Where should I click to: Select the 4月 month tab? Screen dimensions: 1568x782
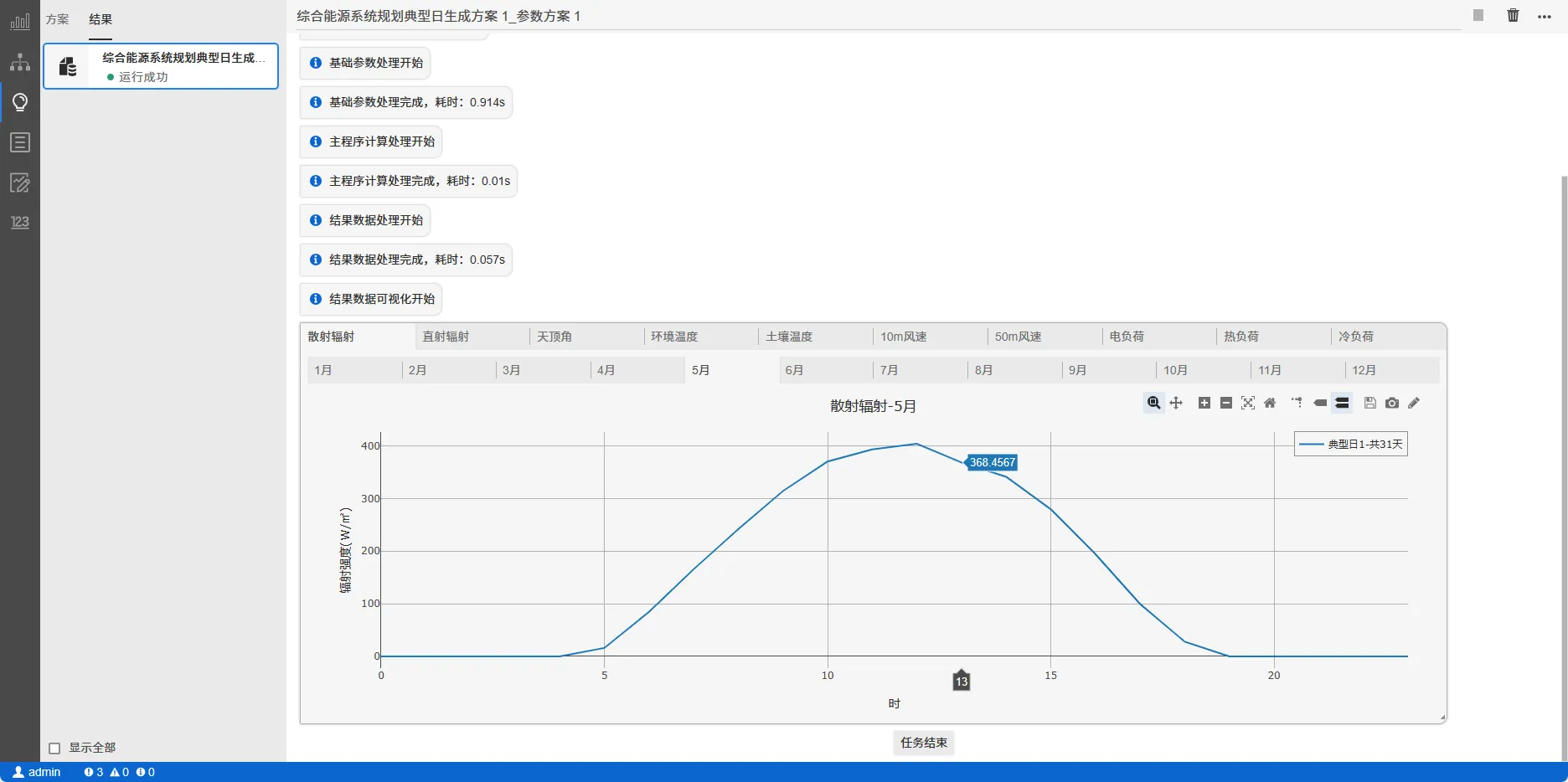point(637,370)
